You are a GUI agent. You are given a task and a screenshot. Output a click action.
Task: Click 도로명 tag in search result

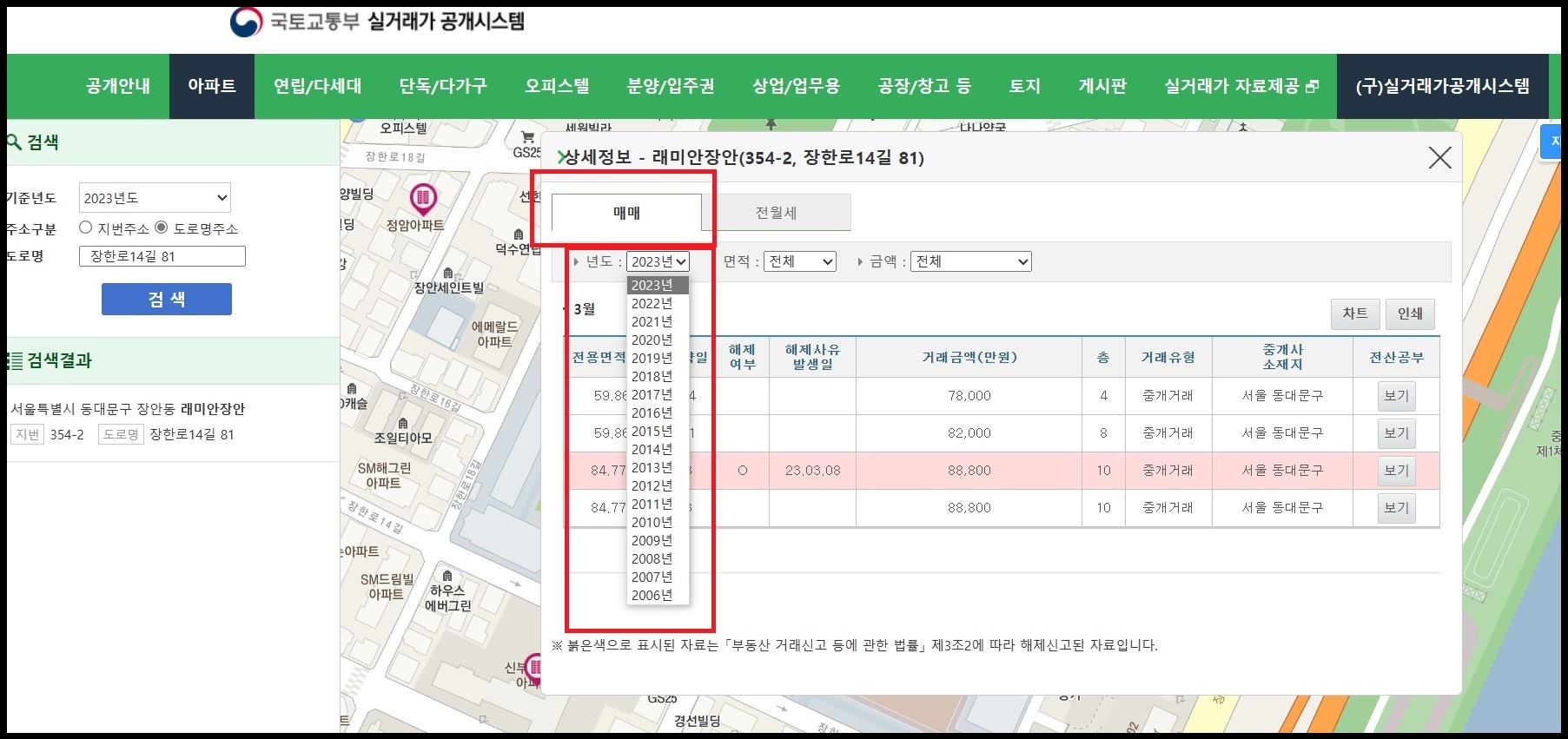click(121, 434)
